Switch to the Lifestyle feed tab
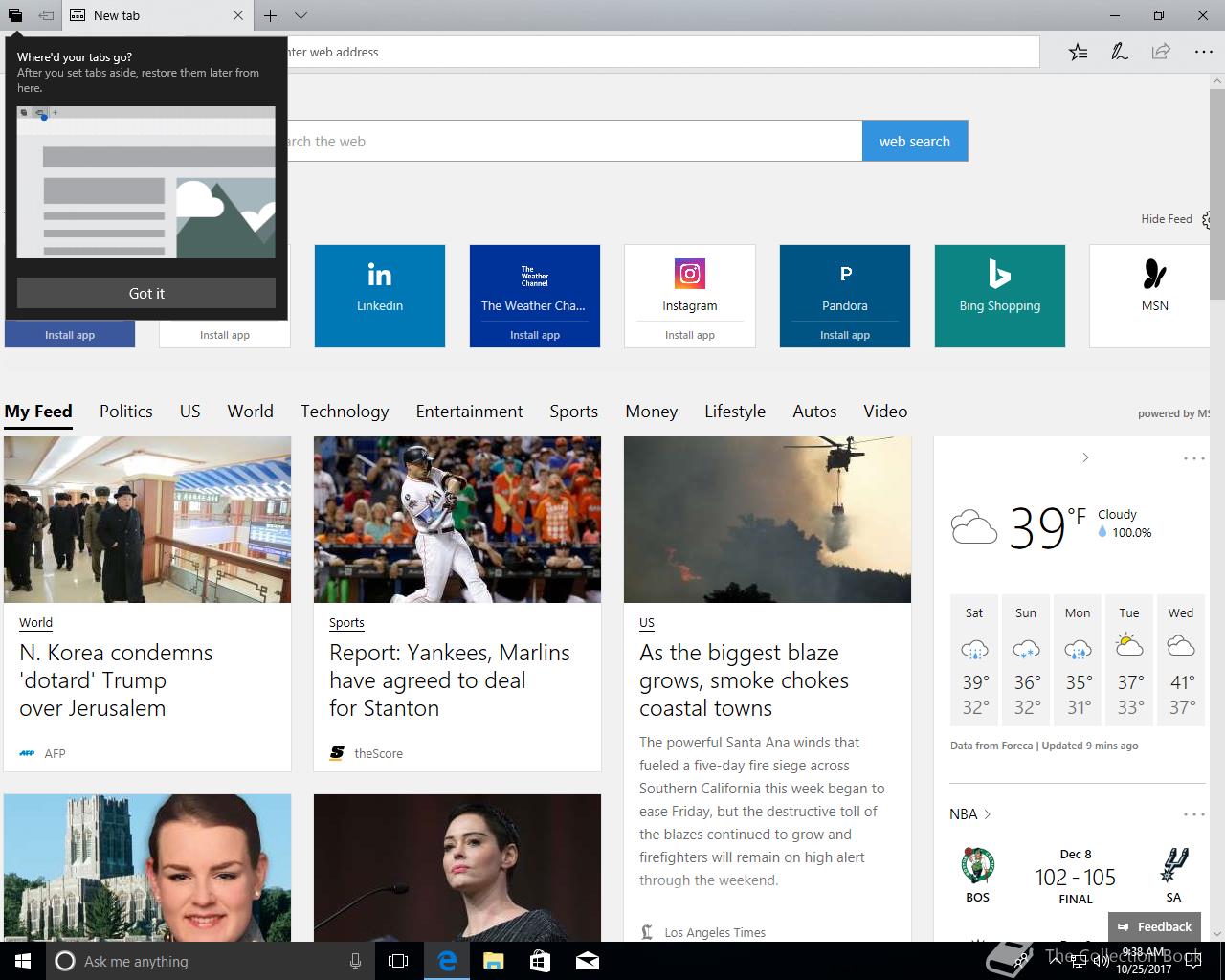The width and height of the screenshot is (1225, 980). (735, 412)
